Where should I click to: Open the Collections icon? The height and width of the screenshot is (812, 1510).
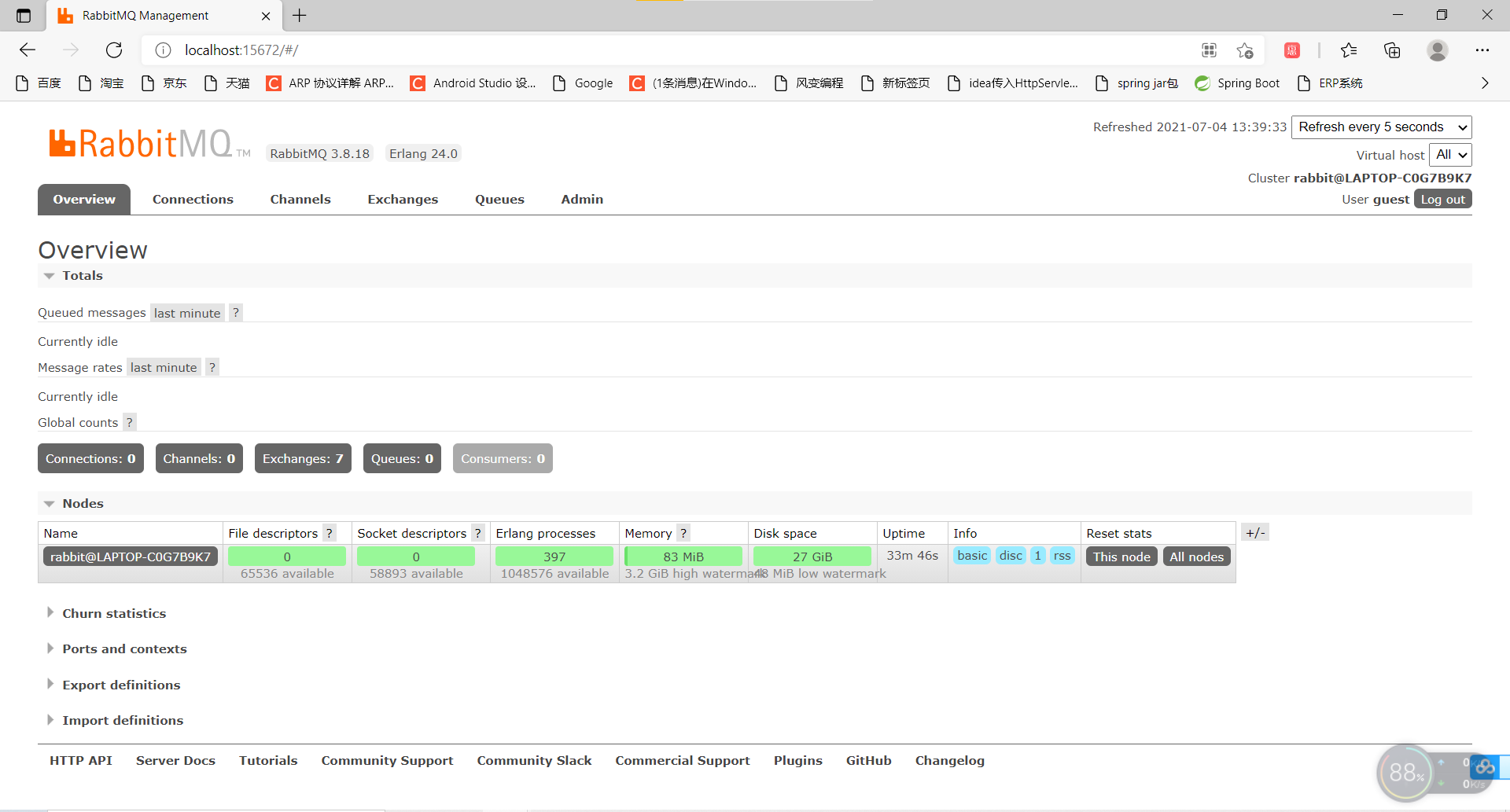click(x=1392, y=50)
